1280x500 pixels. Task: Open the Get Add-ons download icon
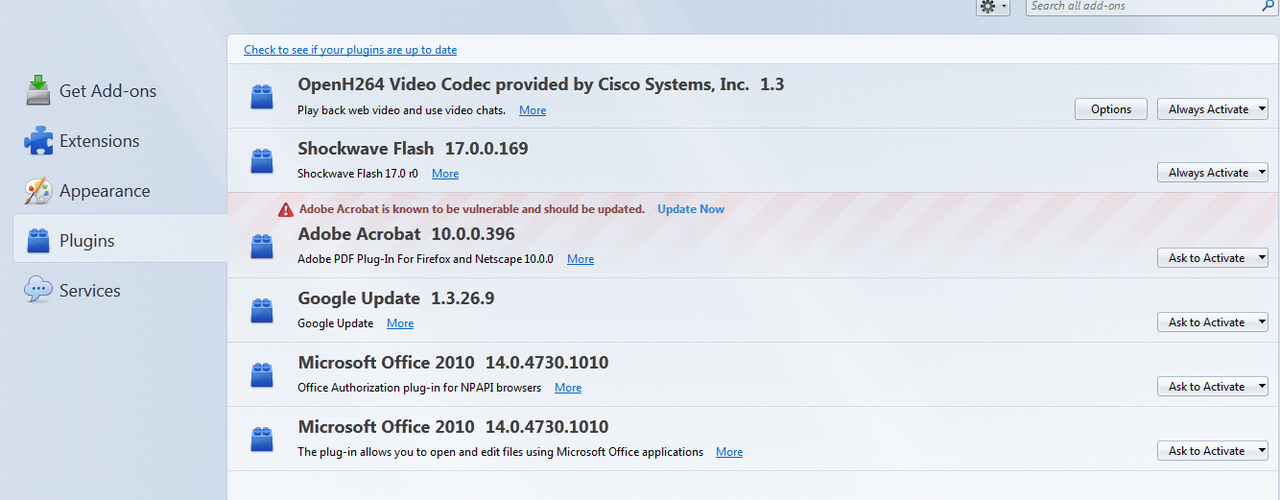click(38, 90)
